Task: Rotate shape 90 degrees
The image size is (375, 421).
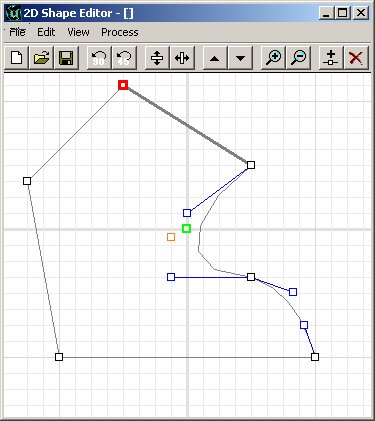Action: pyautogui.click(x=99, y=58)
